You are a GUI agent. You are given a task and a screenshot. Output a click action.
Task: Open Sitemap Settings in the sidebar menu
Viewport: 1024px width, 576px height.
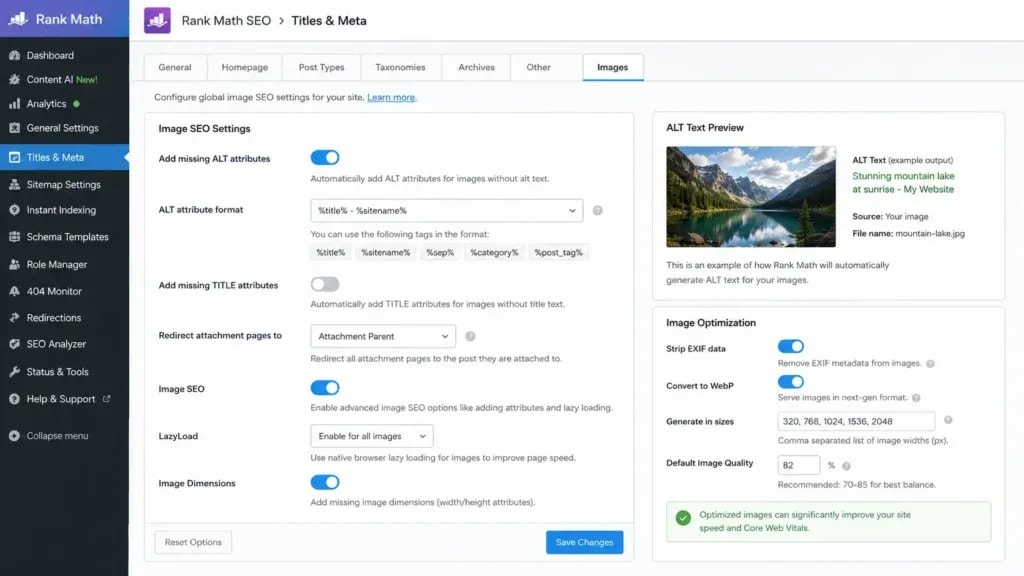(64, 185)
